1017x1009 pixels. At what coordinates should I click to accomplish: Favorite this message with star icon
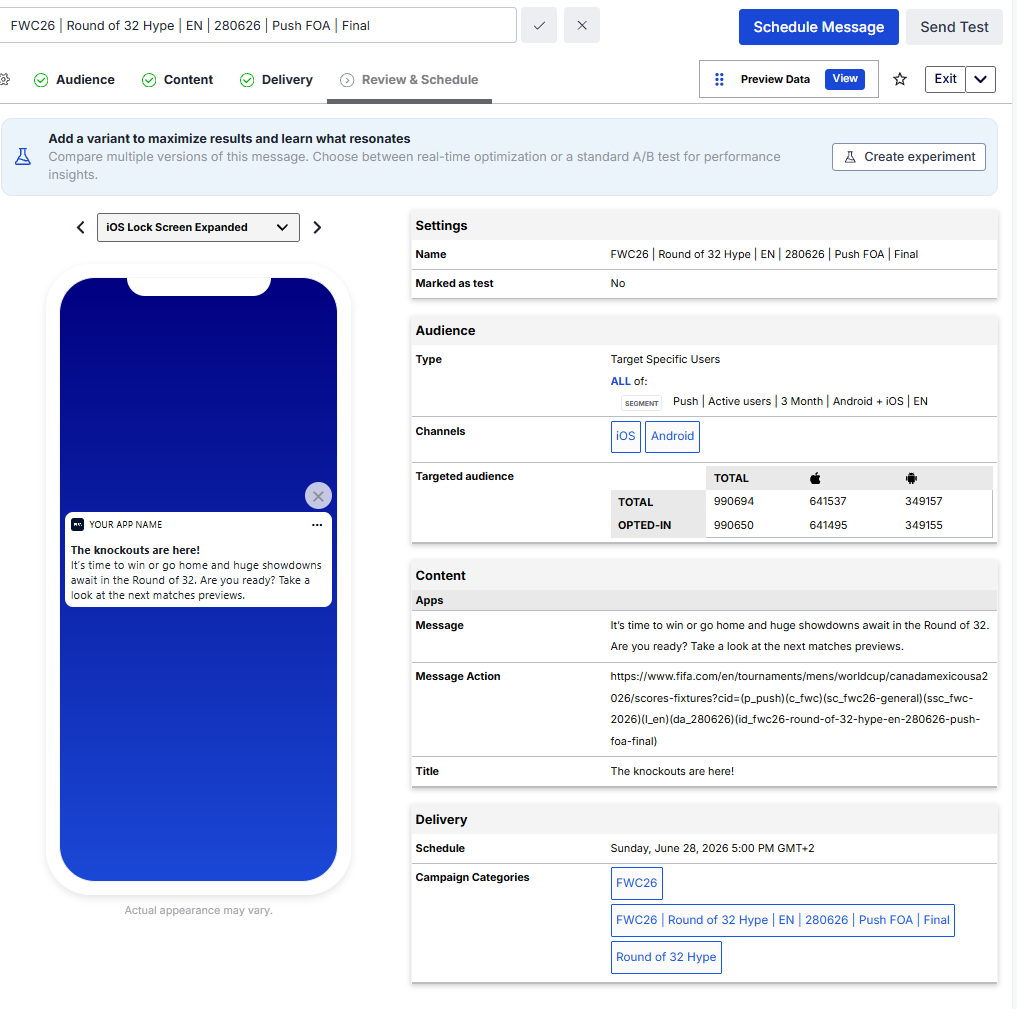(900, 79)
